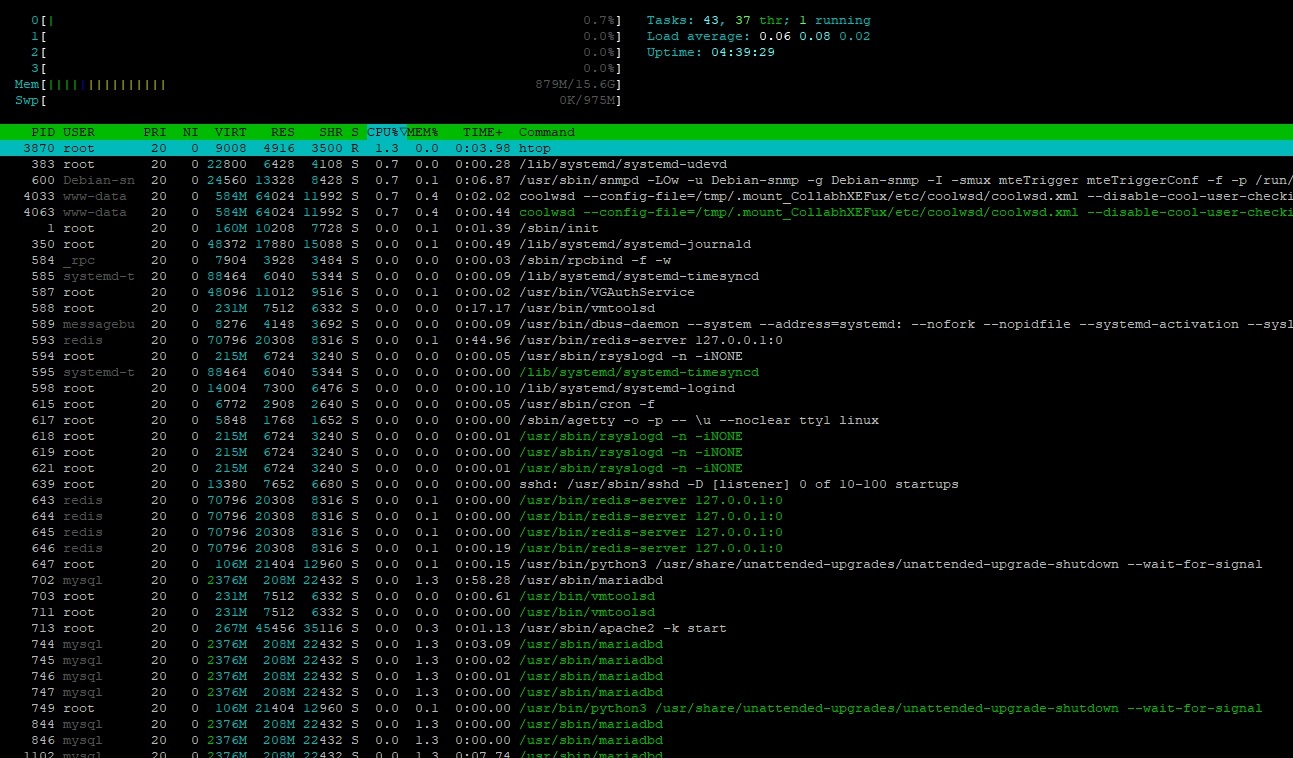Click the PRI column header
1293x758 pixels.
pyautogui.click(x=155, y=132)
